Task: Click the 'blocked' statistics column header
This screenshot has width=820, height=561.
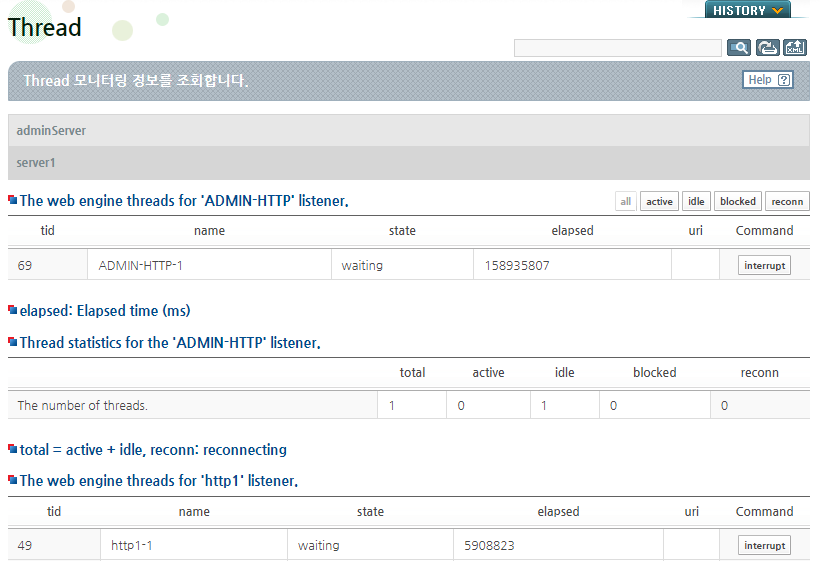Action: click(x=654, y=373)
